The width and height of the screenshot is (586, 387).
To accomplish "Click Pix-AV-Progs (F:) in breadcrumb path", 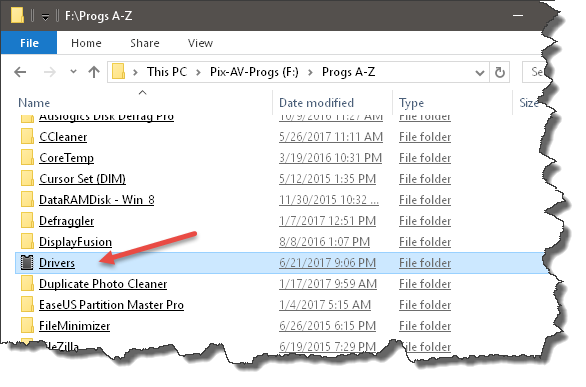I will click(254, 72).
